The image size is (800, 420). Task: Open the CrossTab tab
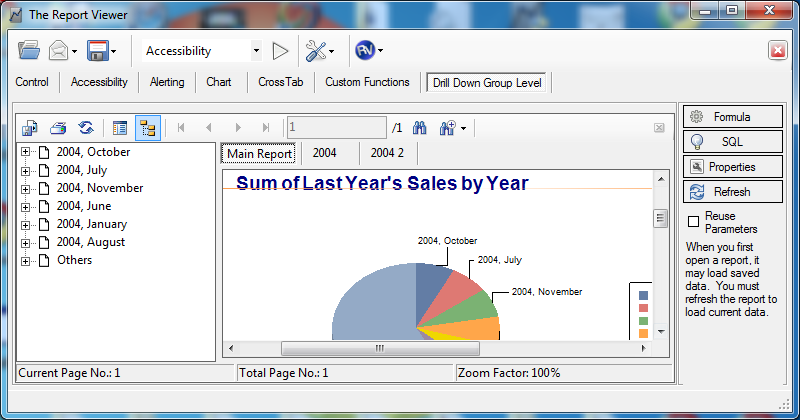(281, 82)
